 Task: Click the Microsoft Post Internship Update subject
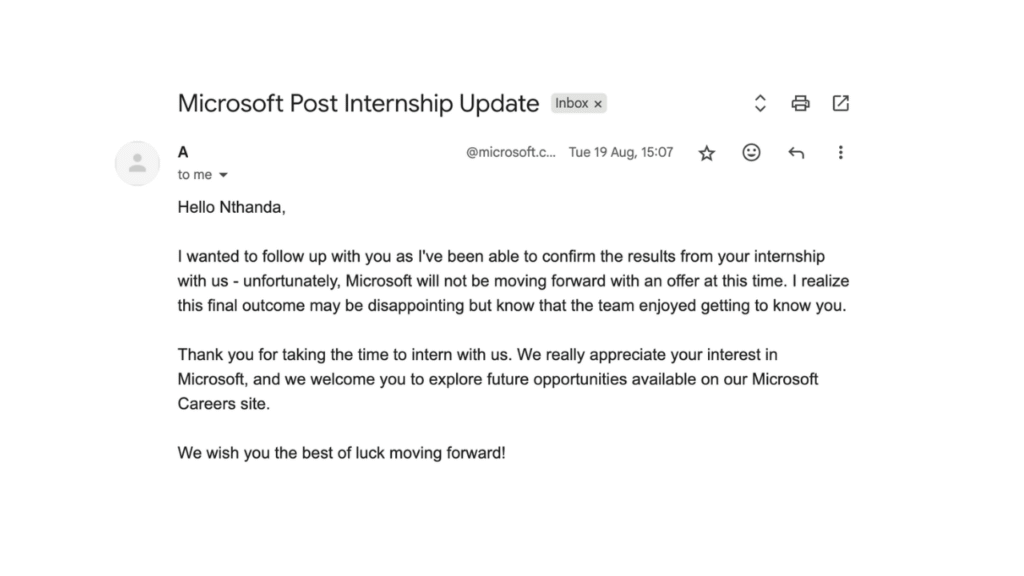(x=358, y=103)
